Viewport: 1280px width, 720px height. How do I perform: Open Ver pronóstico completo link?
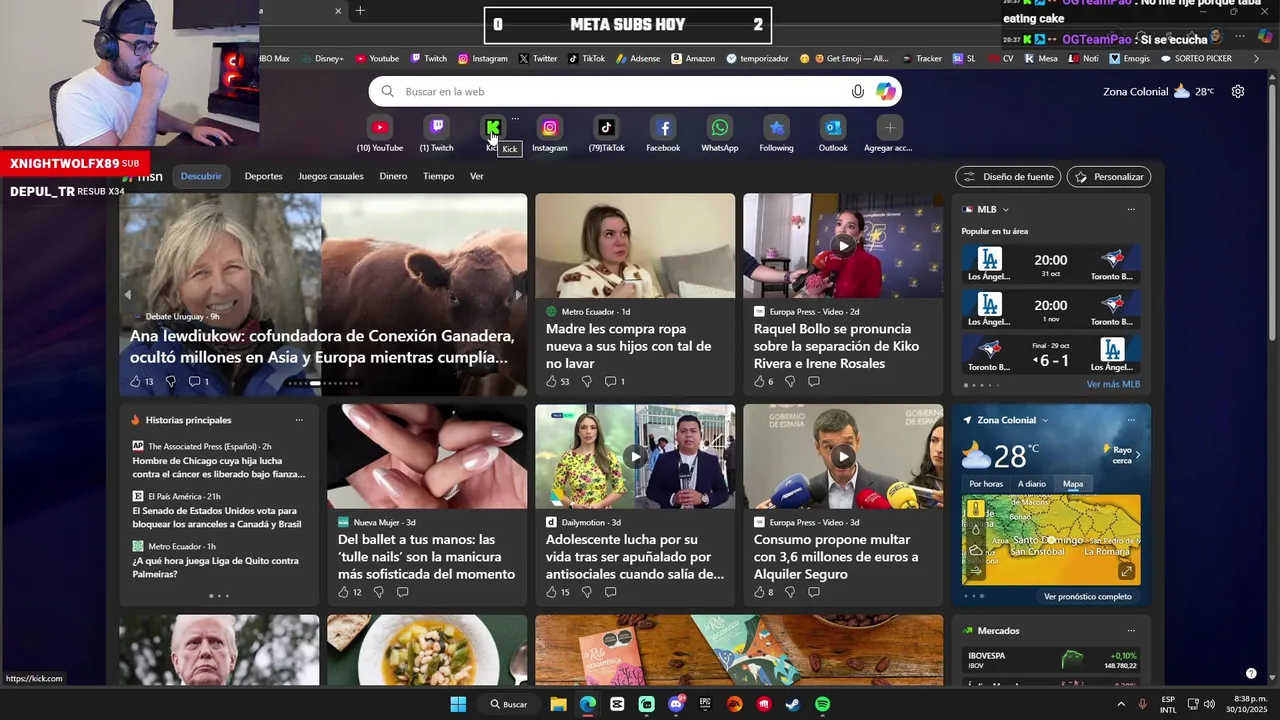coord(1088,597)
